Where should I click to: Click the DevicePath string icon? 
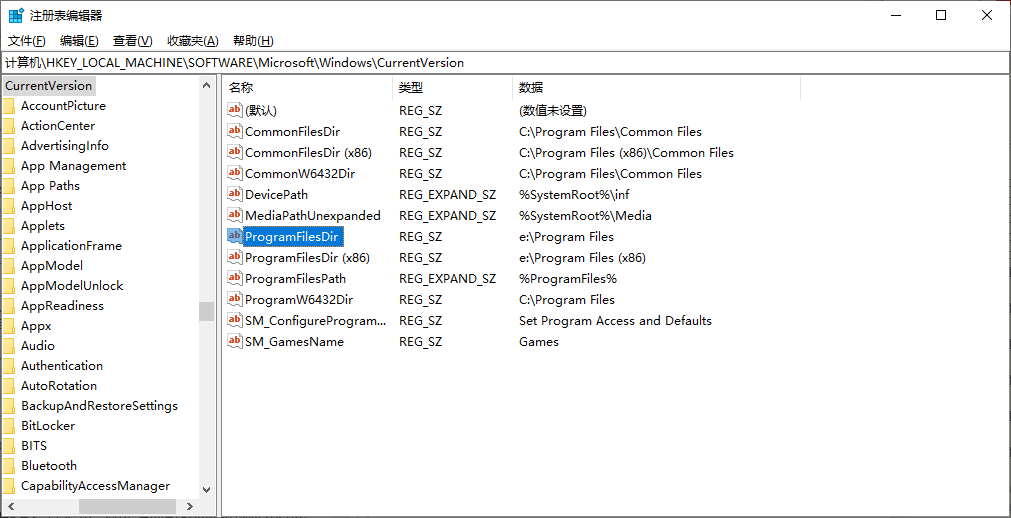point(235,194)
